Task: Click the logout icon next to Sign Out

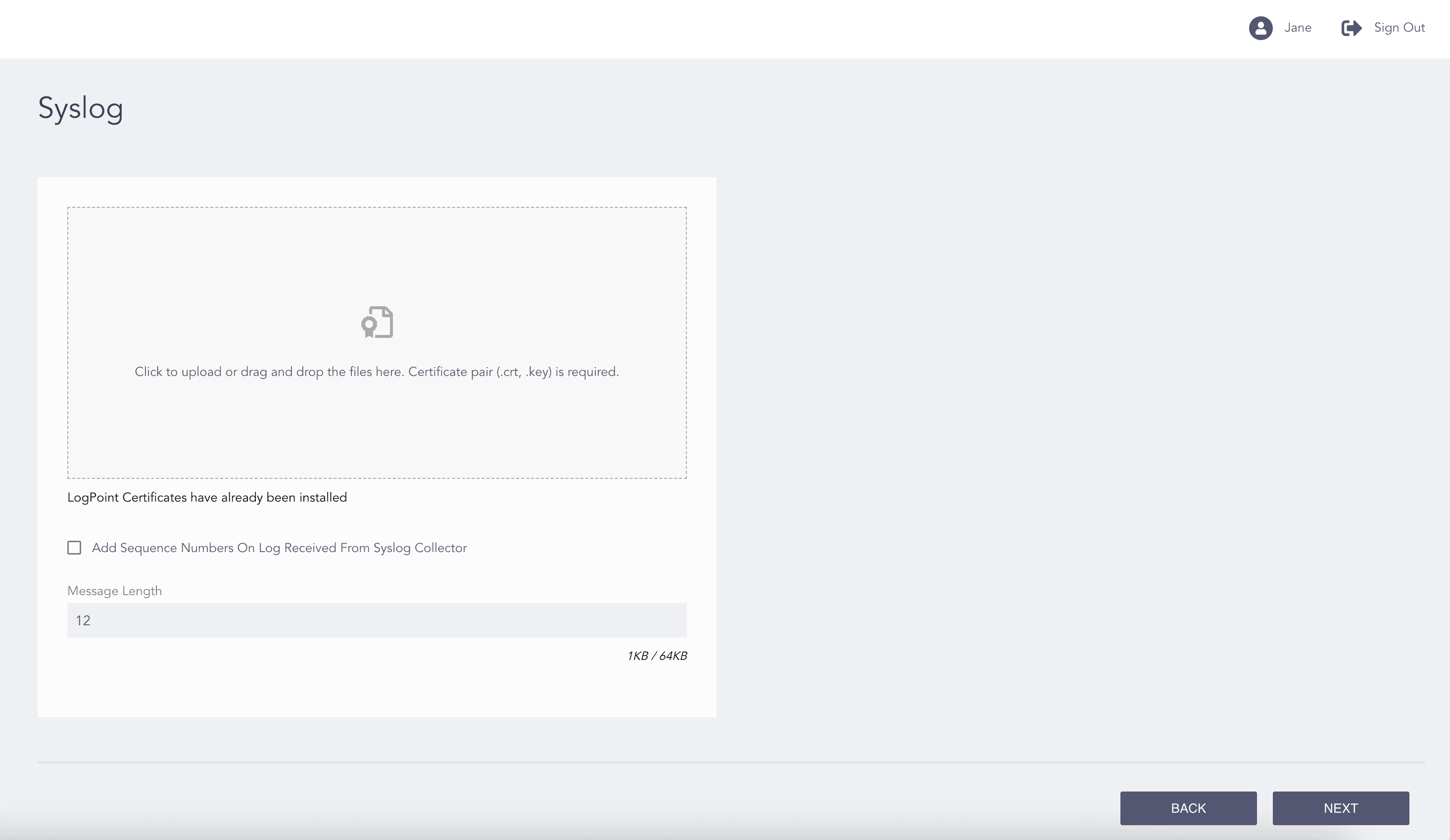Action: coord(1351,28)
